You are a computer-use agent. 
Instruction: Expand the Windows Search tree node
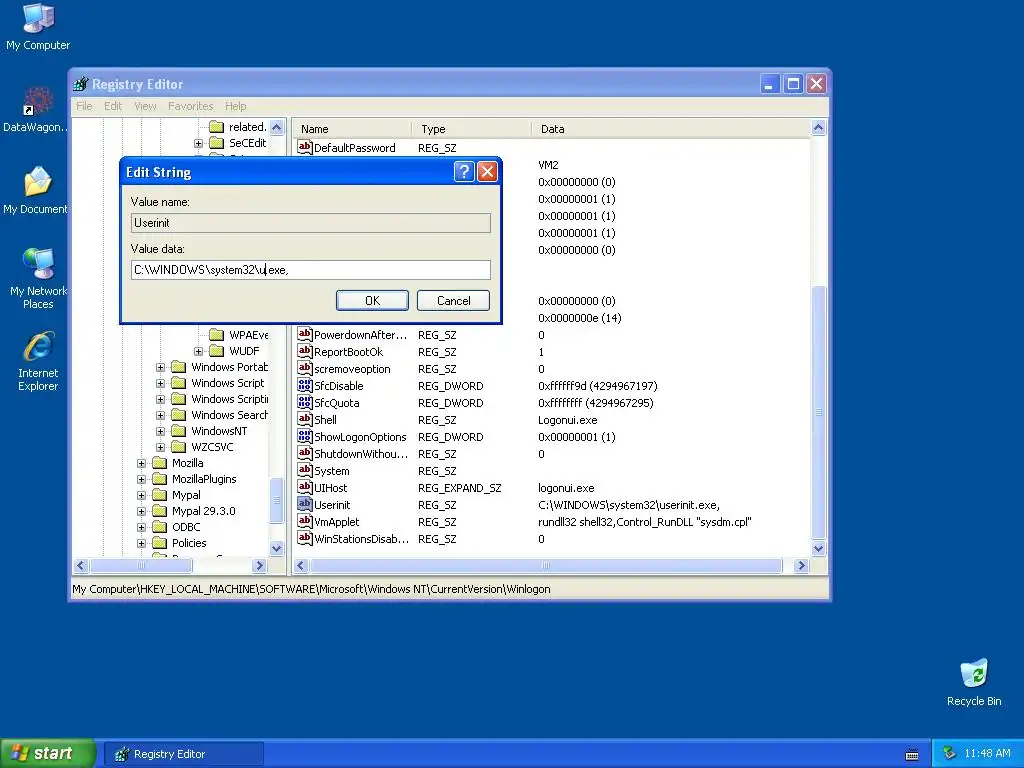160,415
